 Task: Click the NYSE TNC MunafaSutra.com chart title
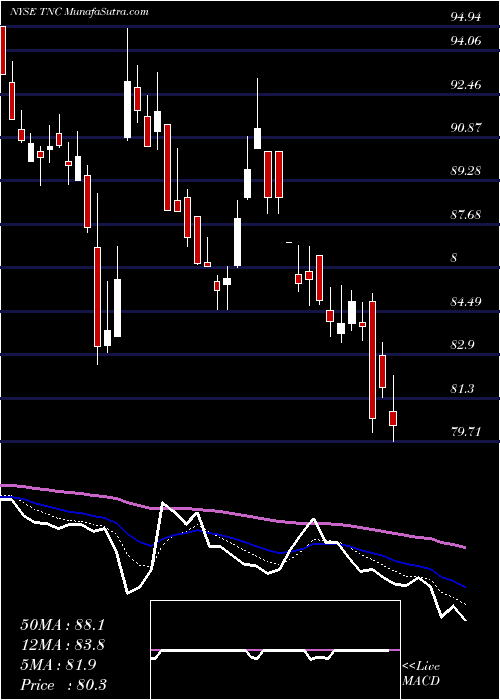79,12
